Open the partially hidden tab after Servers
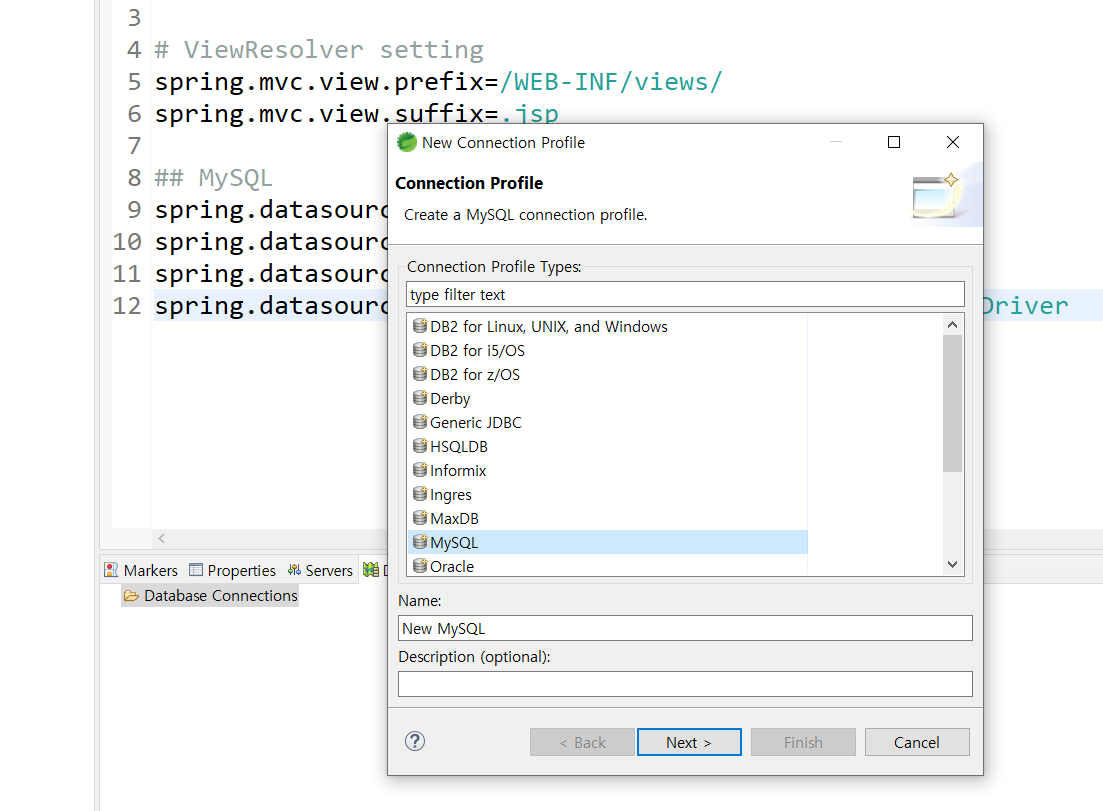This screenshot has height=811, width=1103. click(x=375, y=570)
